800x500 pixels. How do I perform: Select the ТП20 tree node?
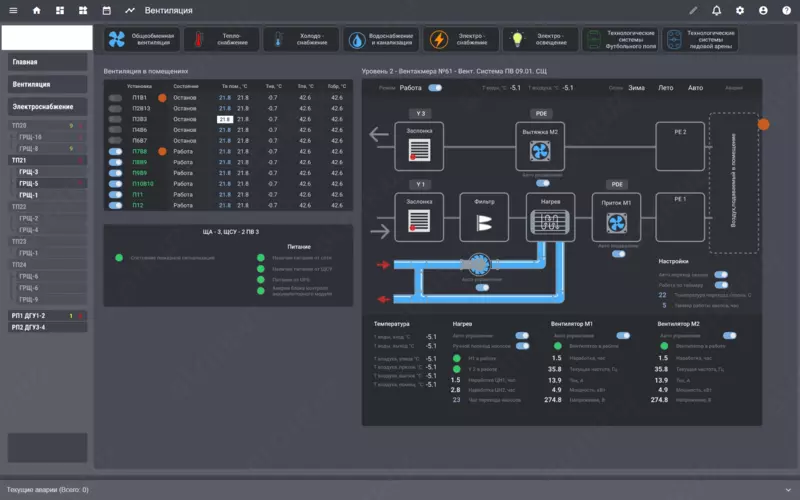click(x=47, y=126)
